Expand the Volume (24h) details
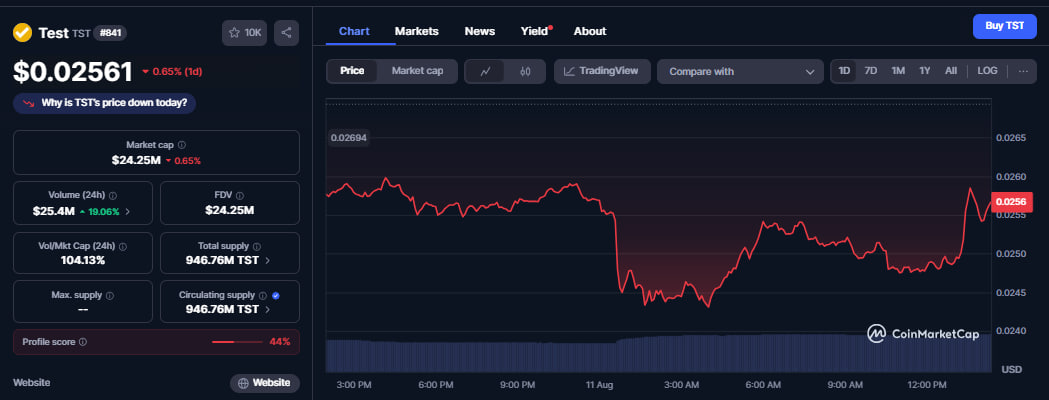 point(126,211)
